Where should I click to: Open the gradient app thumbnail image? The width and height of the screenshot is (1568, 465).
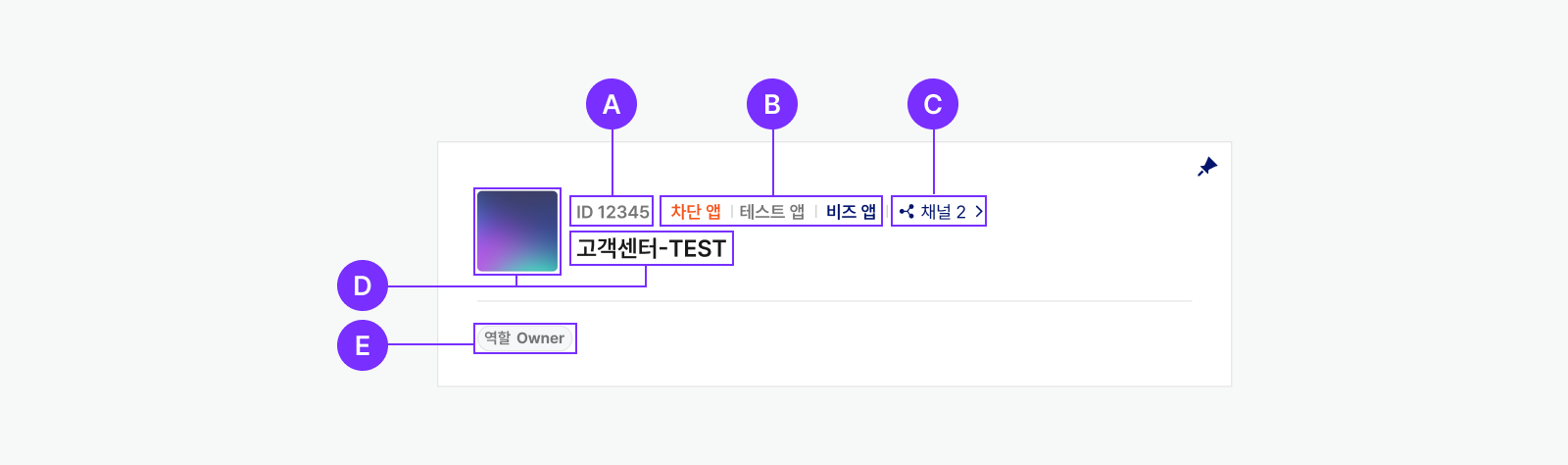pos(517,232)
